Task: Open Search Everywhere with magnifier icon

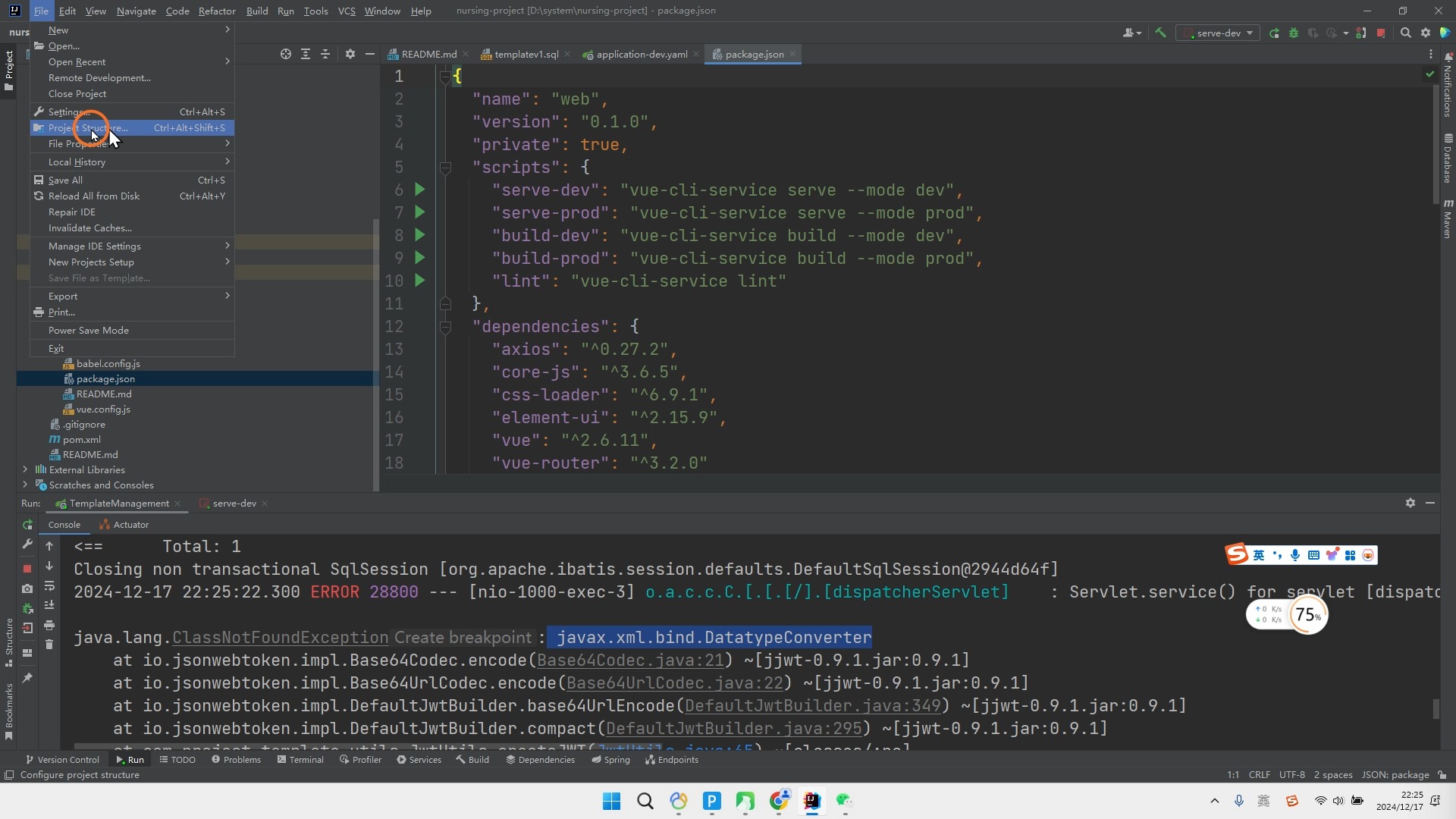Action: (x=1407, y=33)
